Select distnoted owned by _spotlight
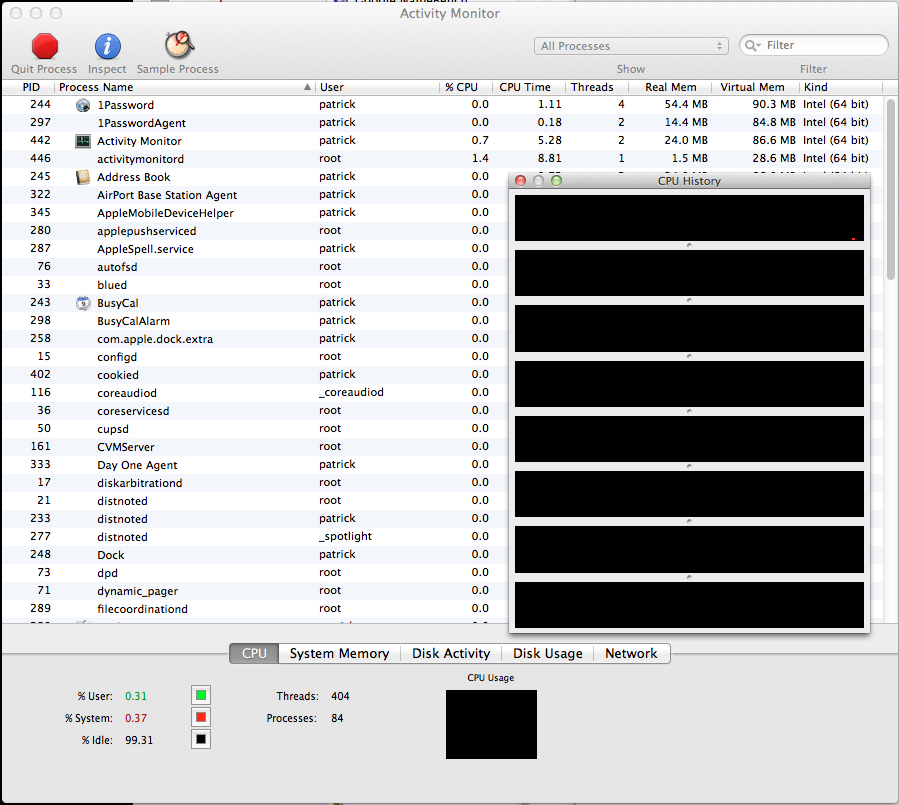Image resolution: width=899 pixels, height=805 pixels. (x=255, y=537)
